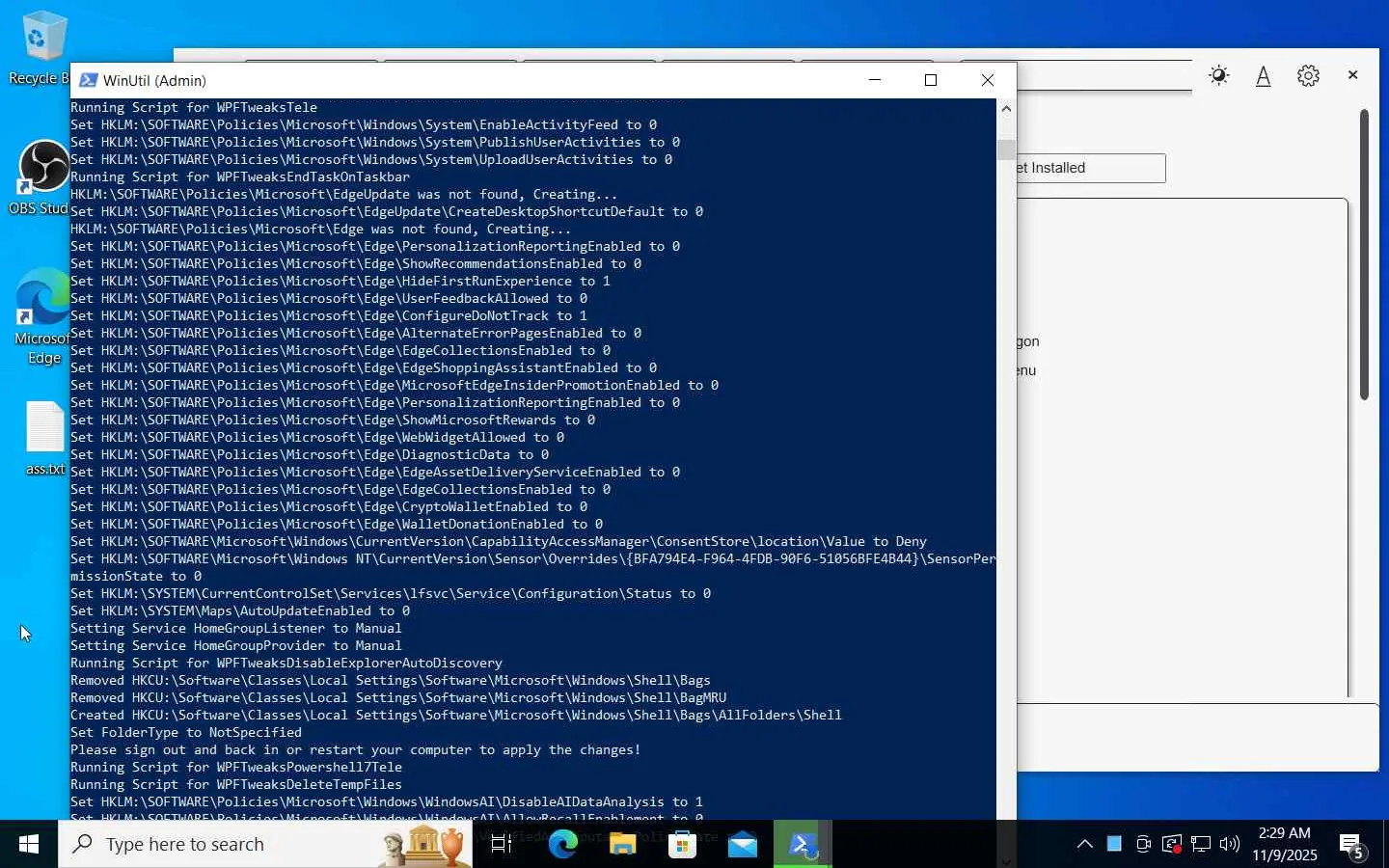This screenshot has height=868, width=1389.
Task: Open the Windows Start menu
Action: coord(29,844)
